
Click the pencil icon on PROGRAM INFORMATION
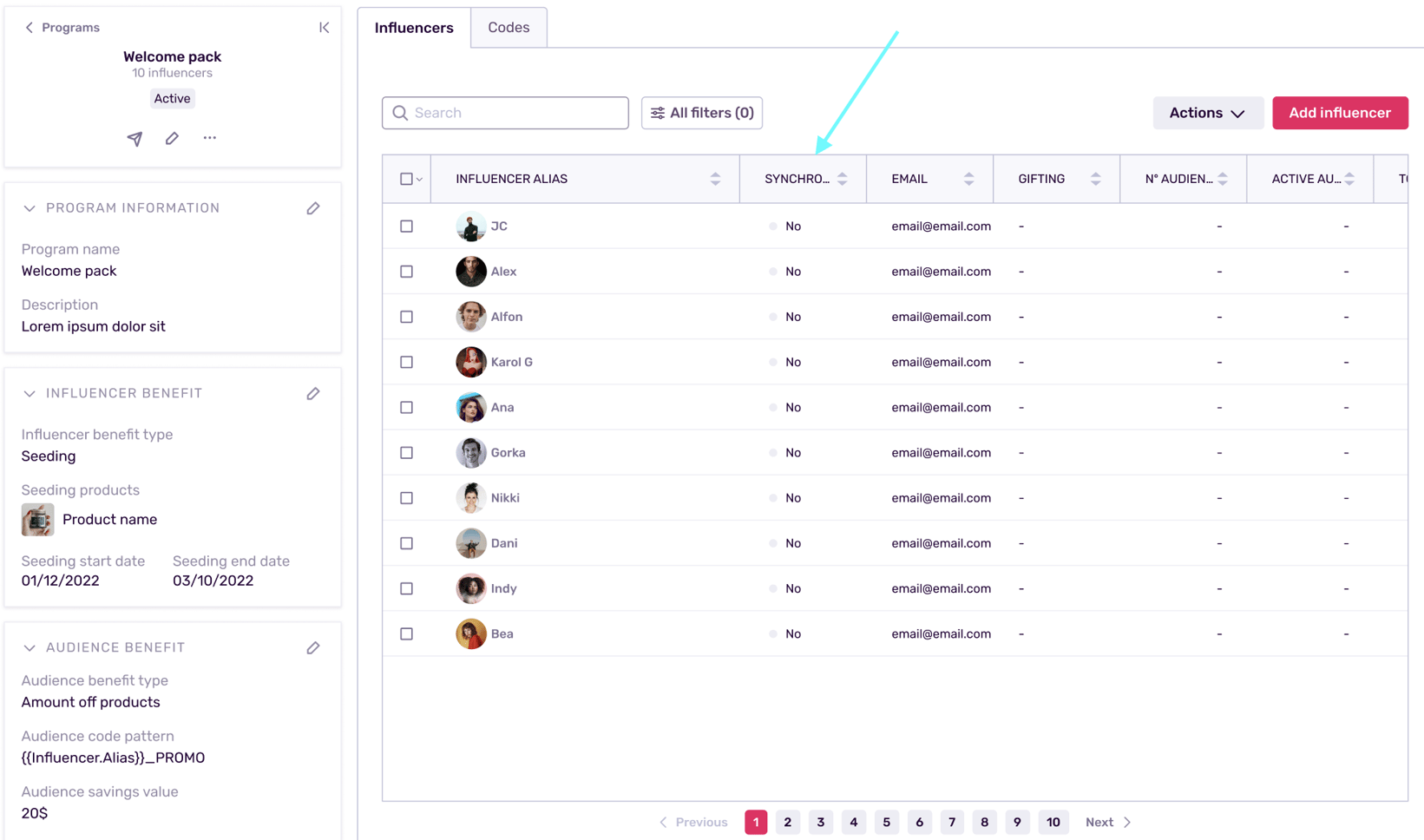point(313,208)
